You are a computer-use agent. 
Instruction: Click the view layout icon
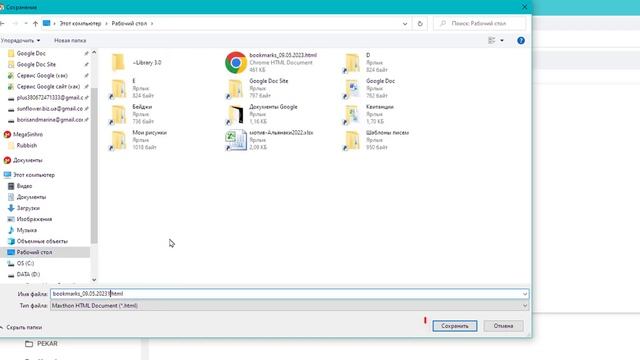point(491,40)
